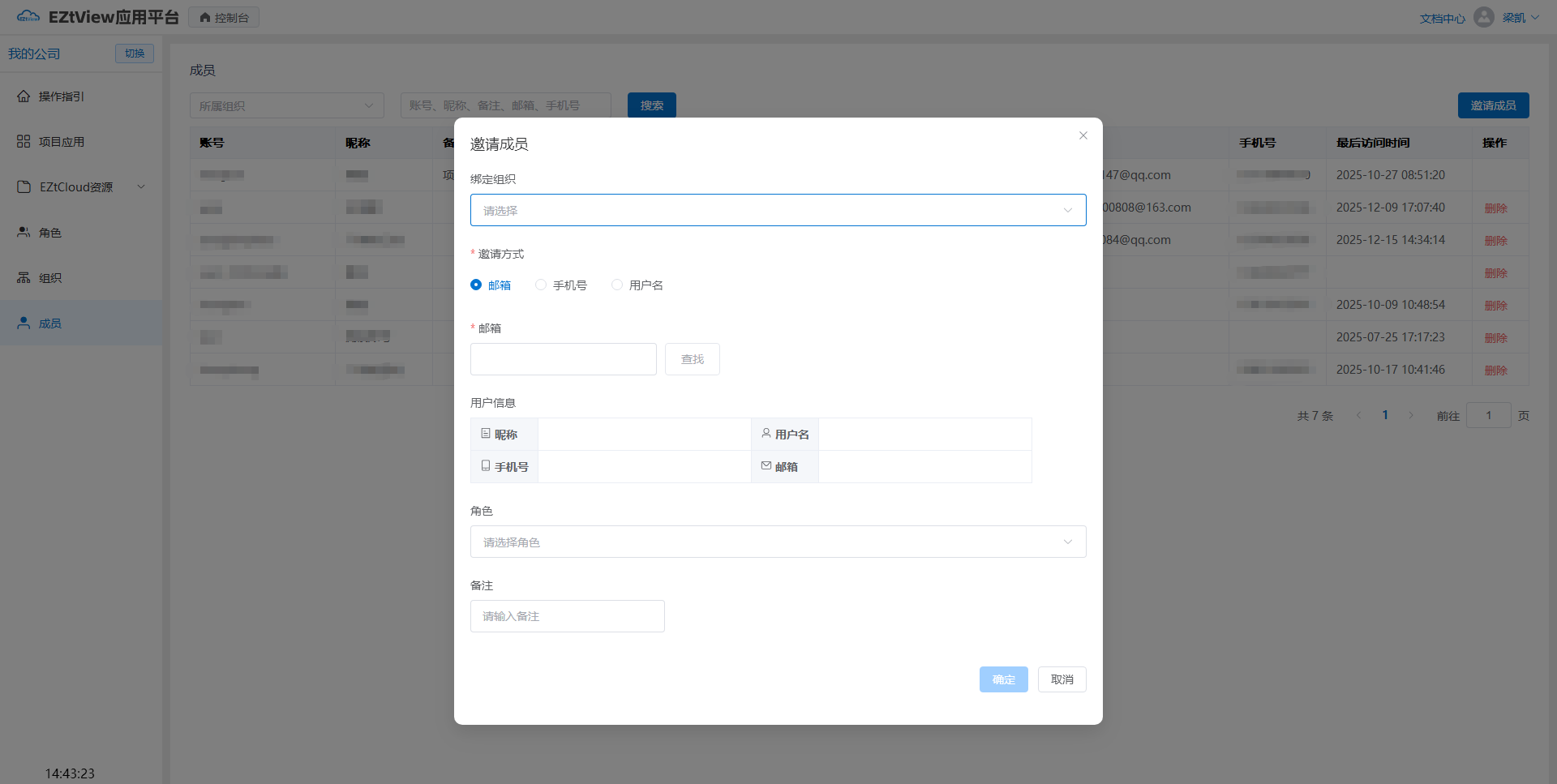Expand the EZtCloud资源 sidebar menu

(x=81, y=187)
